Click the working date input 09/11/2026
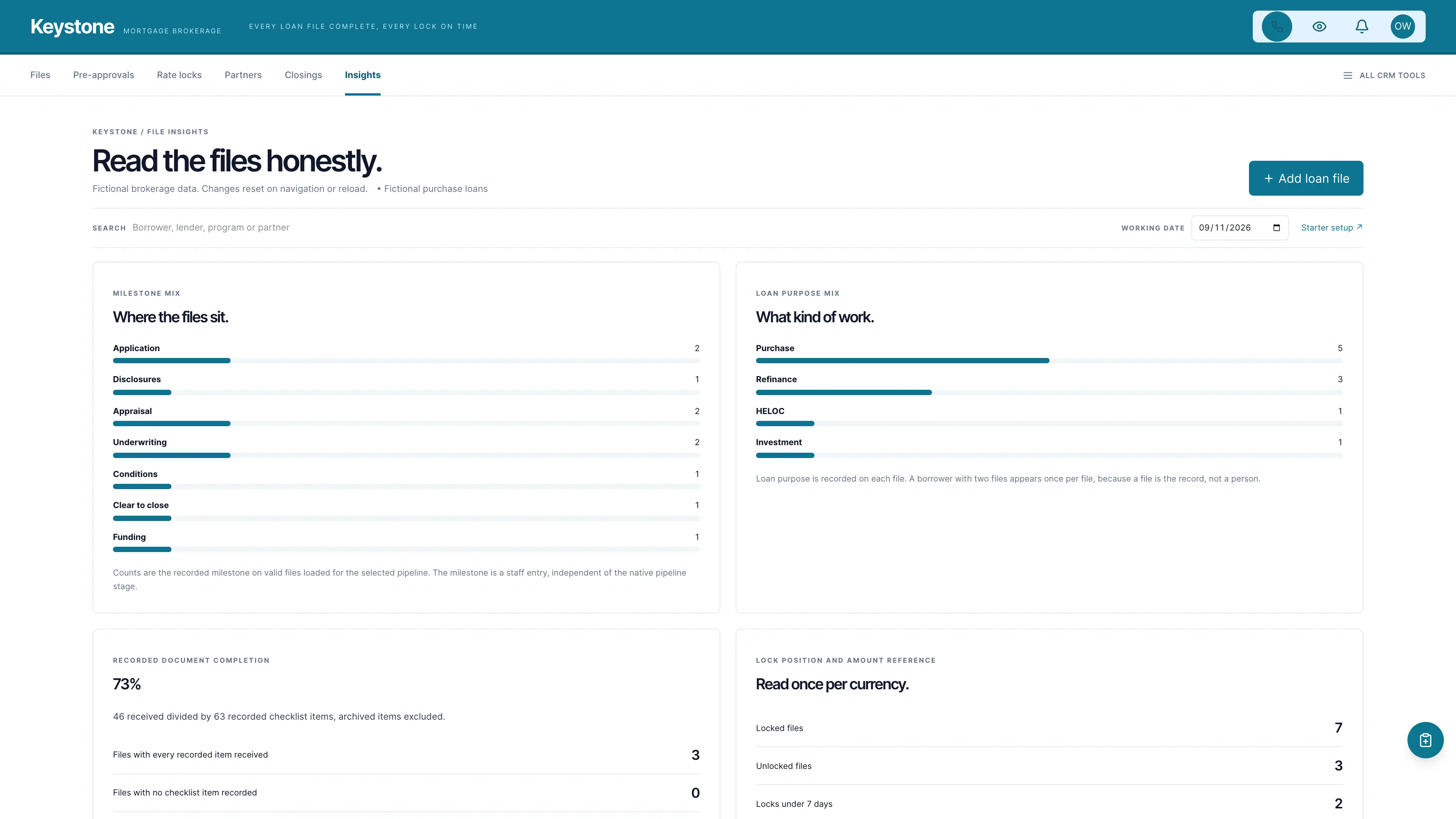This screenshot has height=819, width=1456. tap(1239, 228)
